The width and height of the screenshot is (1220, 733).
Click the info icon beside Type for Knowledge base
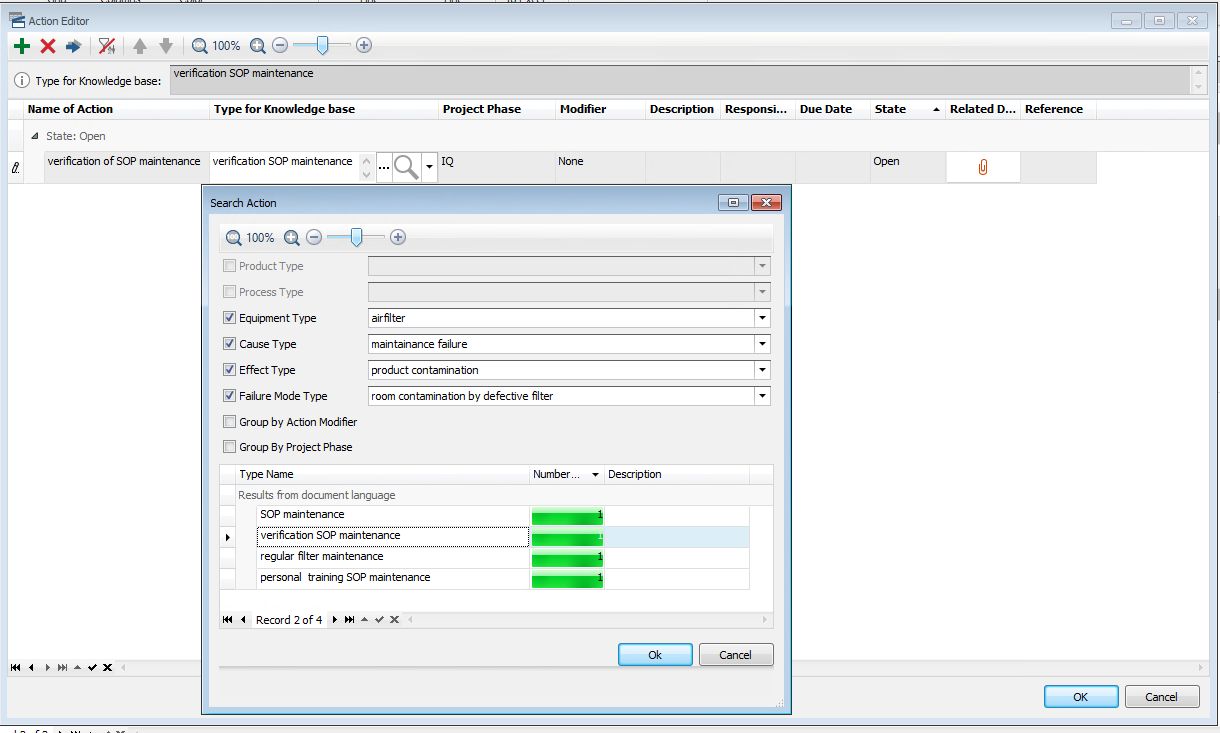[x=21, y=80]
